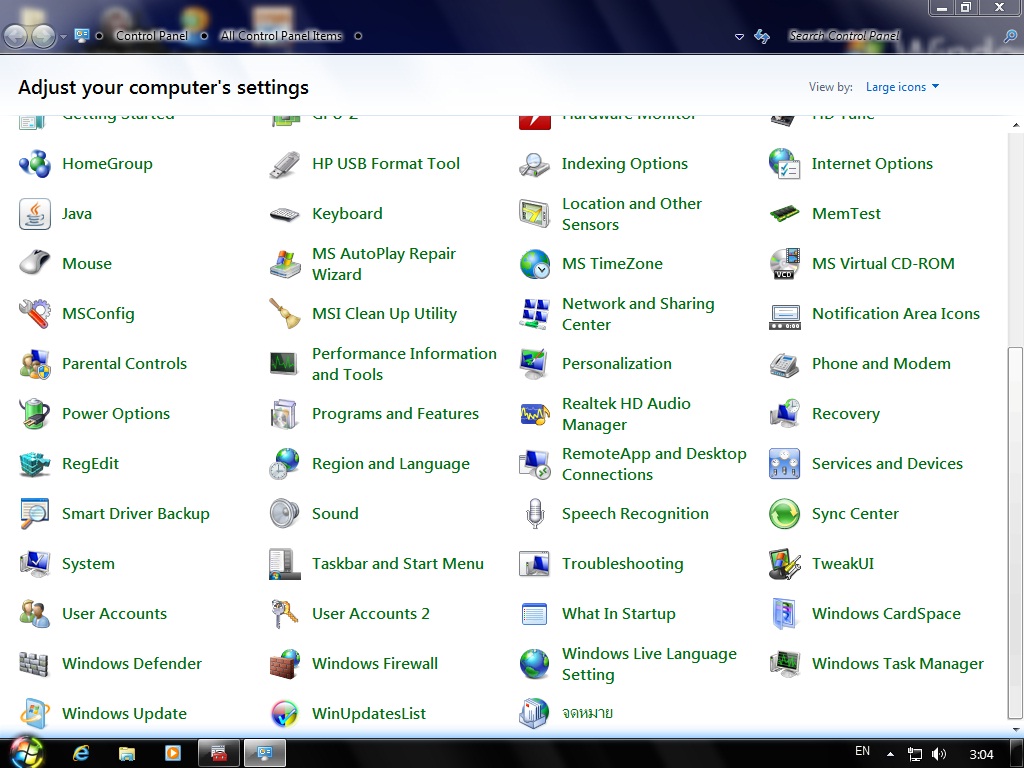Open the Parental Controls icon

(x=35, y=364)
